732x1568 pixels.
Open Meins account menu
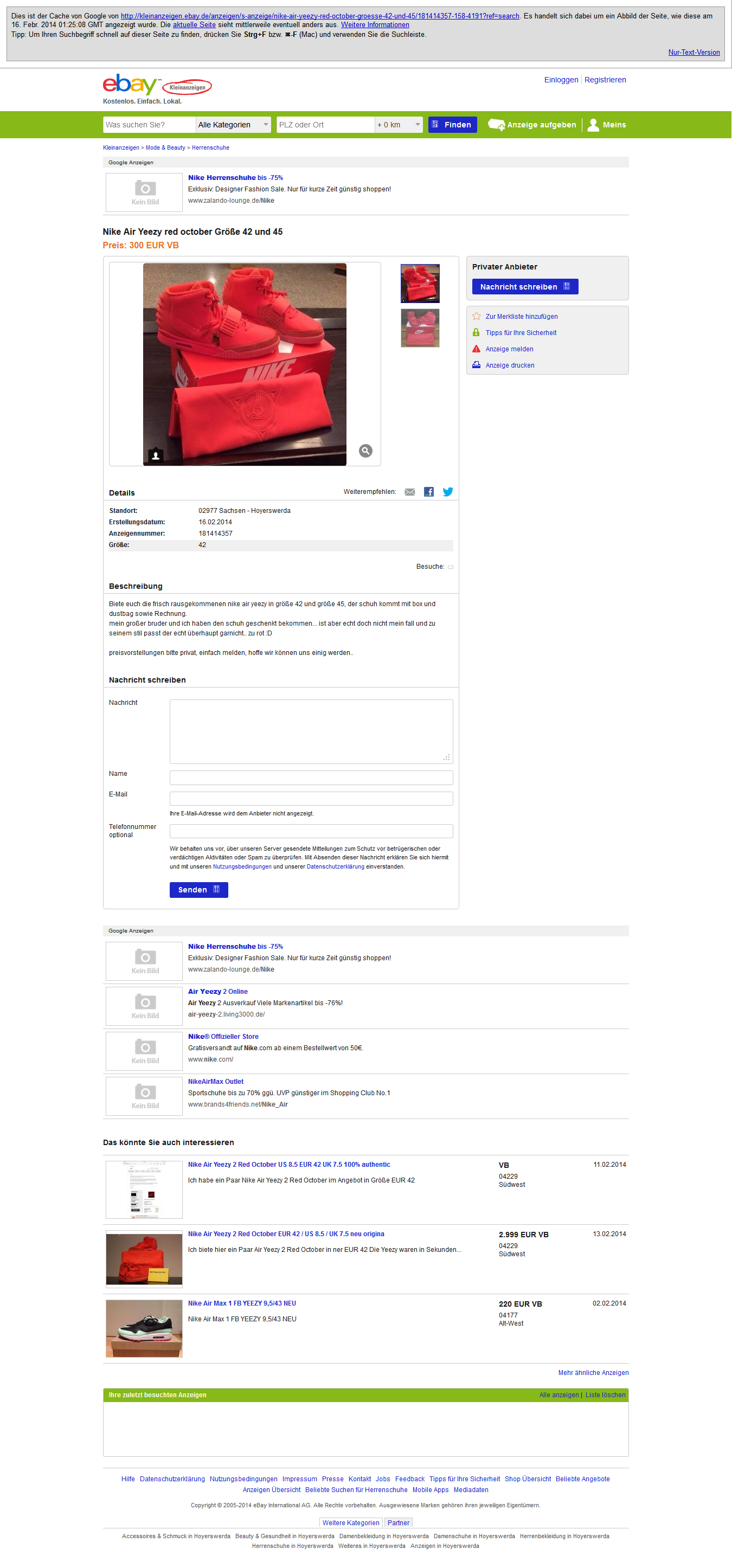tap(607, 125)
